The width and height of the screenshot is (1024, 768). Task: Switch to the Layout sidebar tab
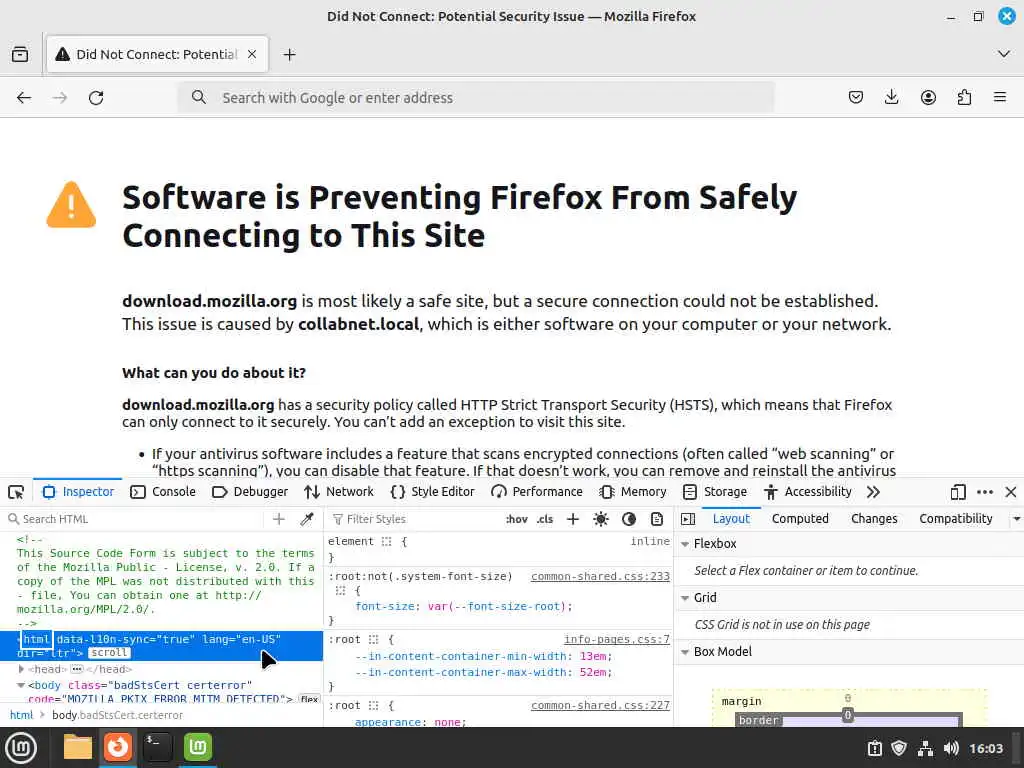coord(731,519)
